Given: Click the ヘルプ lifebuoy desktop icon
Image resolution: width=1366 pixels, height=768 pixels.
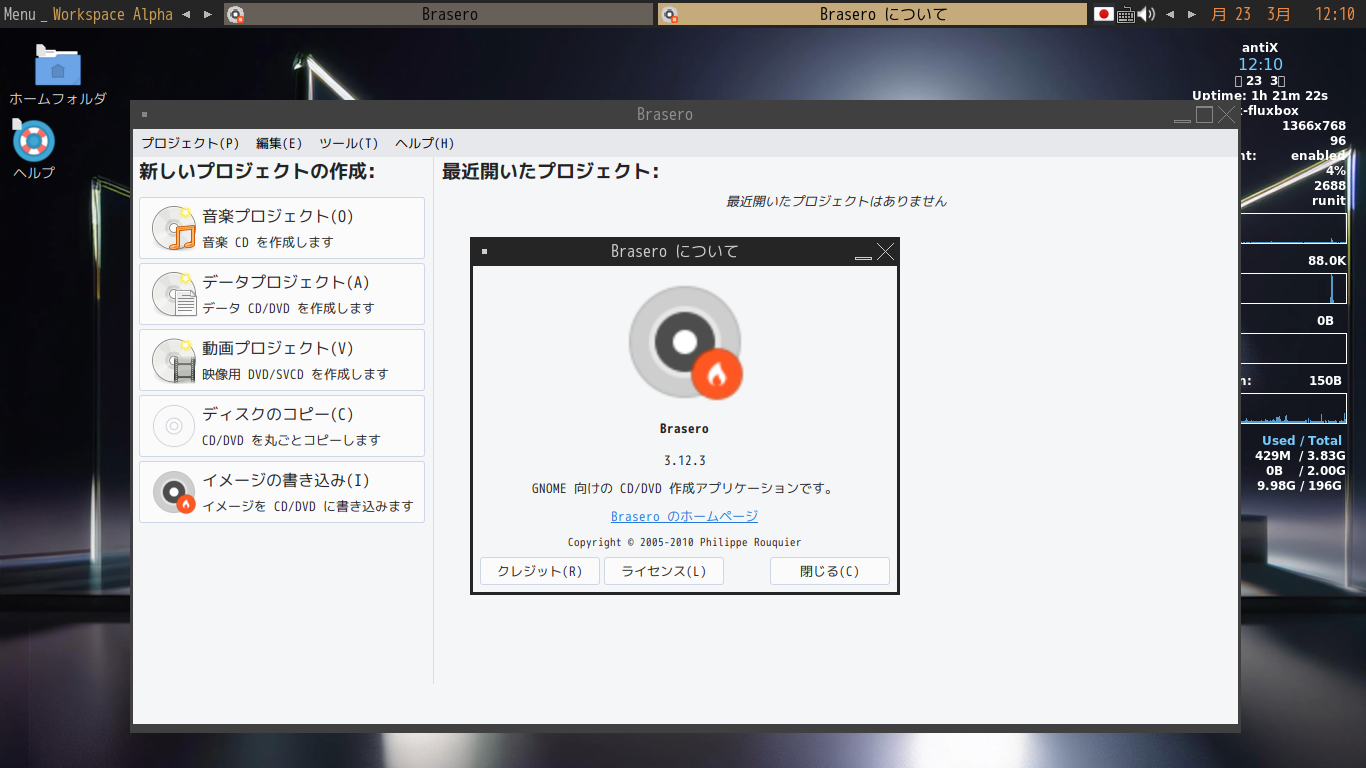Looking at the screenshot, I should pyautogui.click(x=34, y=150).
